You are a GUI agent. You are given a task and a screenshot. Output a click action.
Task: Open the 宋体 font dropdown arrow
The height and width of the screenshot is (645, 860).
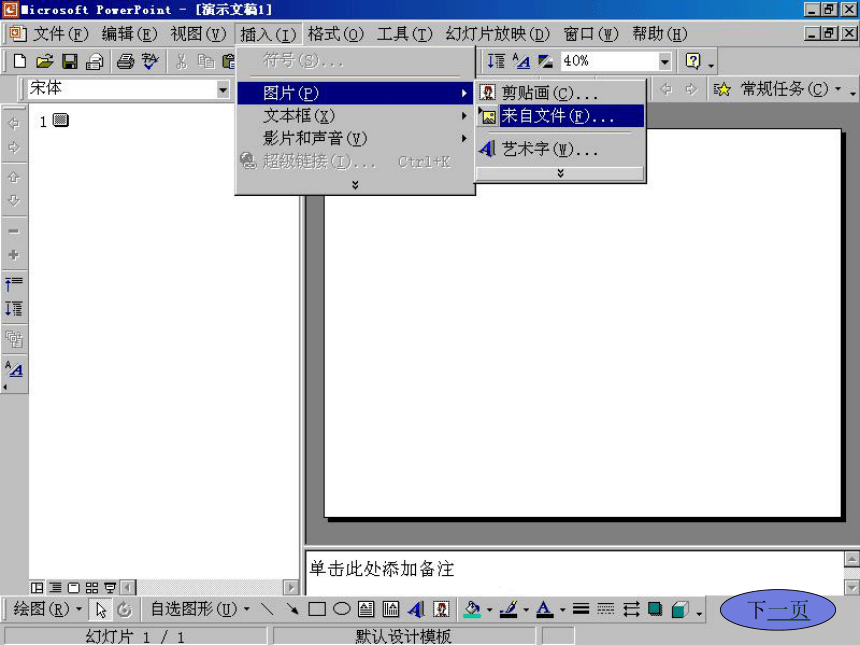[223, 89]
